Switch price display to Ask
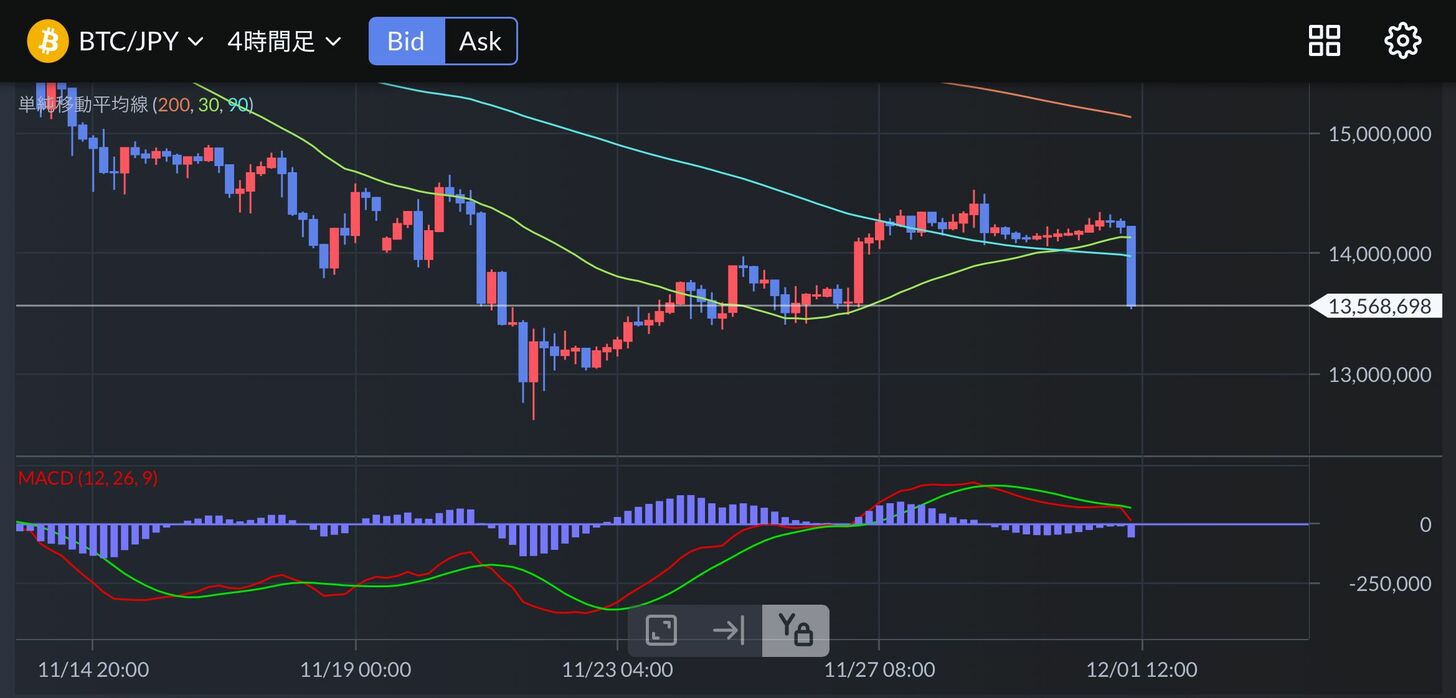 tap(480, 41)
